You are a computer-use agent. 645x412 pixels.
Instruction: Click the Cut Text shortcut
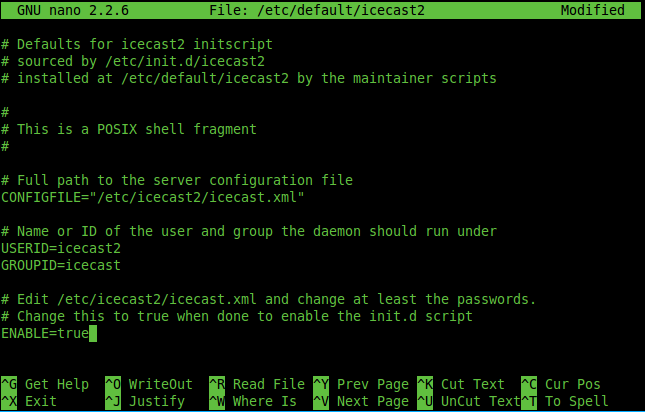click(472, 384)
